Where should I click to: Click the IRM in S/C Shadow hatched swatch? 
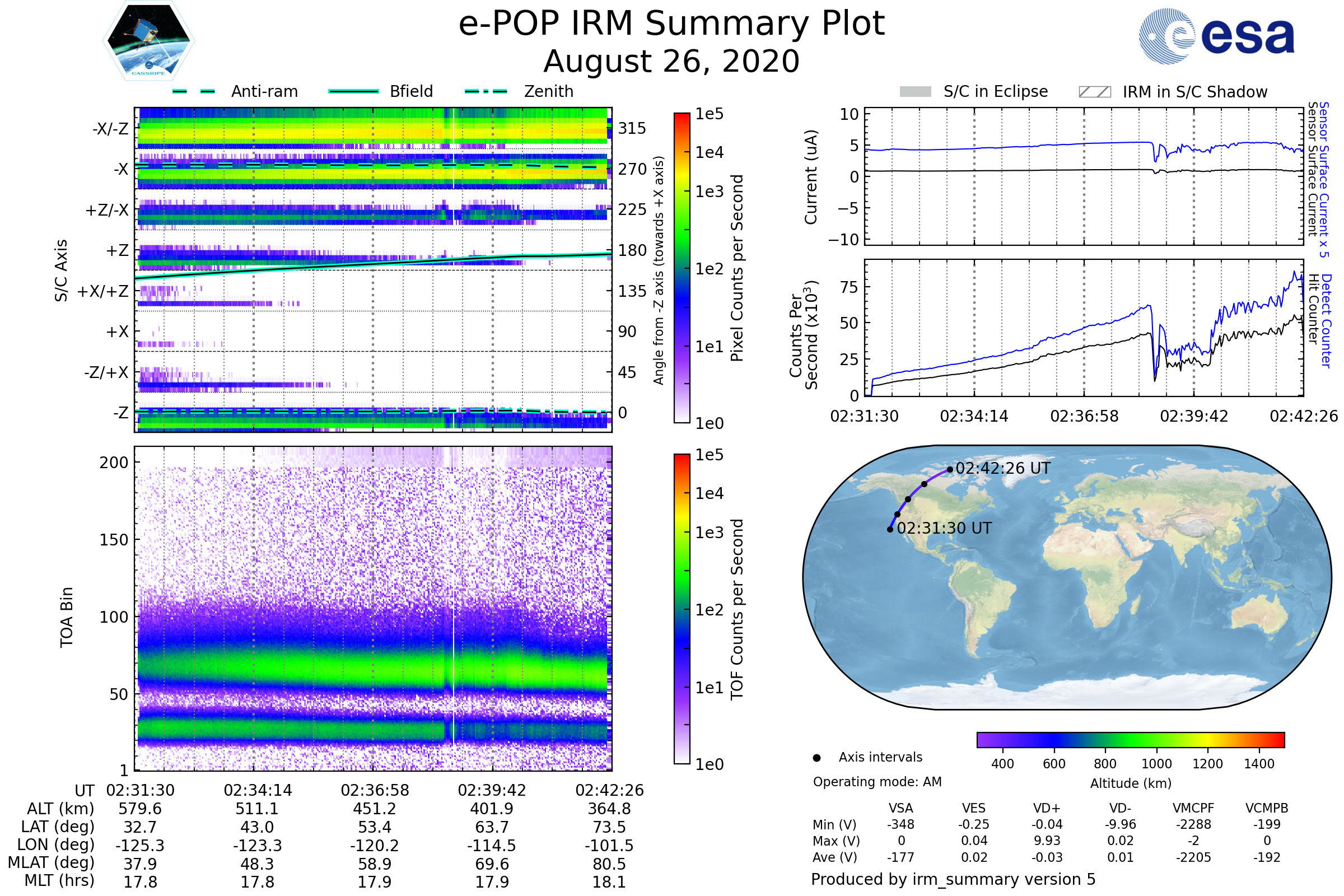tap(1094, 92)
